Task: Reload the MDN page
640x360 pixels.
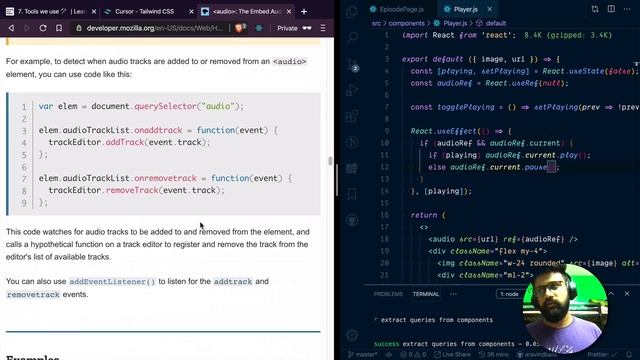Action: point(43,28)
